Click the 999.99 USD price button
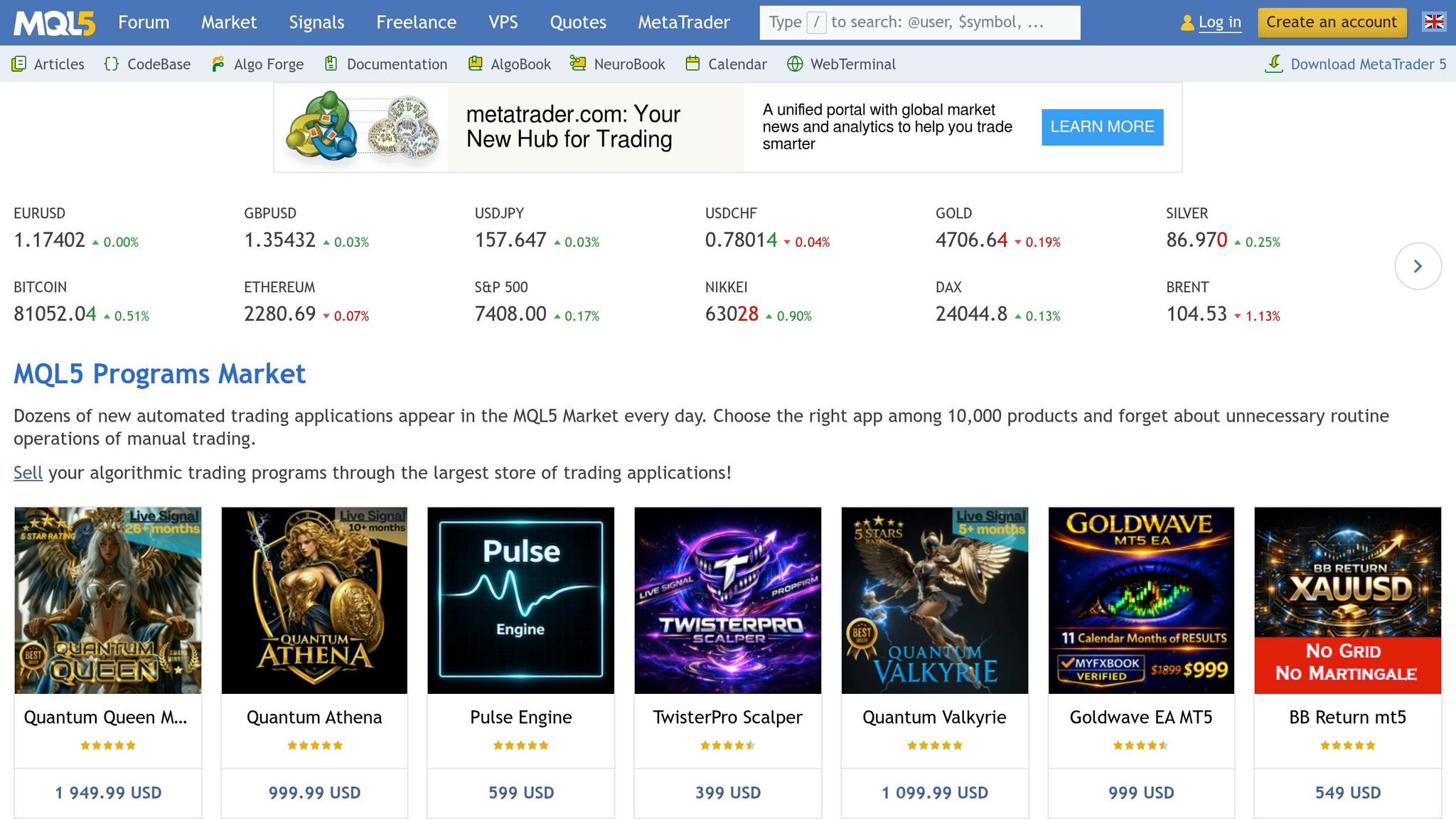This screenshot has width=1456, height=819. tap(314, 793)
